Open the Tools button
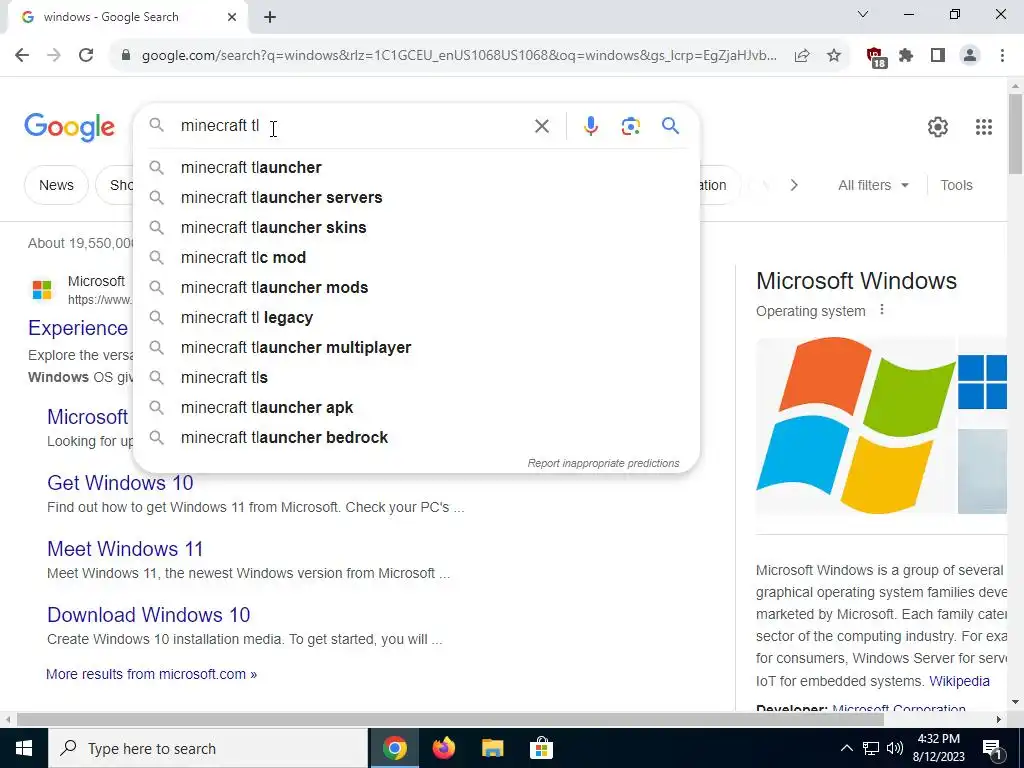Screen dimensions: 1024x768 pos(956,185)
